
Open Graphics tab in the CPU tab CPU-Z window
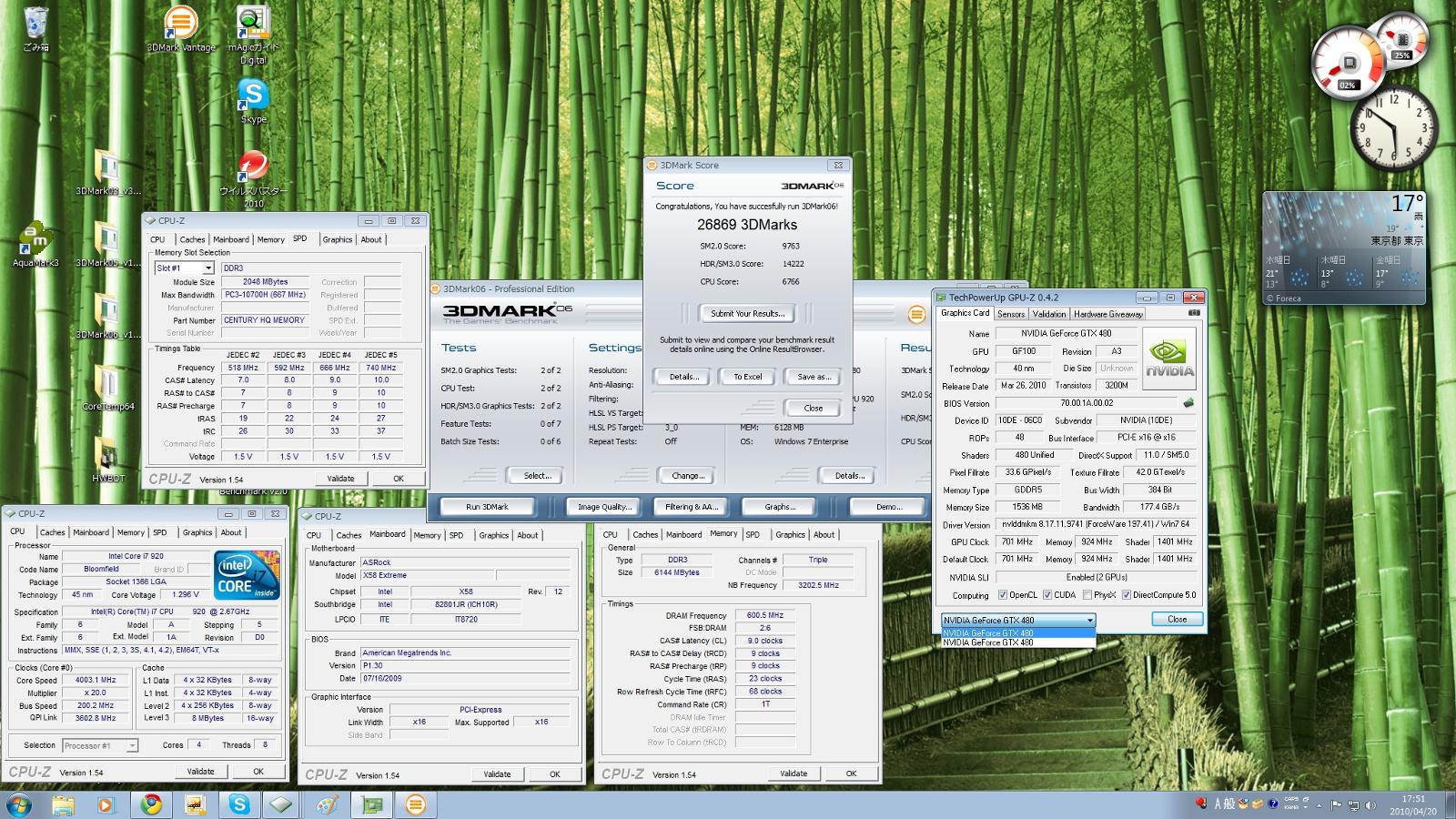tap(197, 532)
